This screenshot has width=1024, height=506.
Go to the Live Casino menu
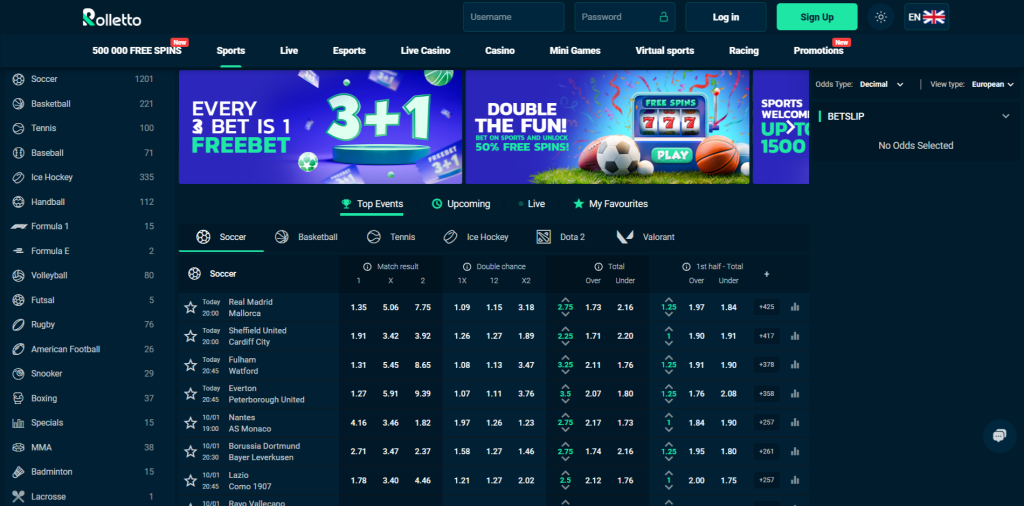(425, 50)
